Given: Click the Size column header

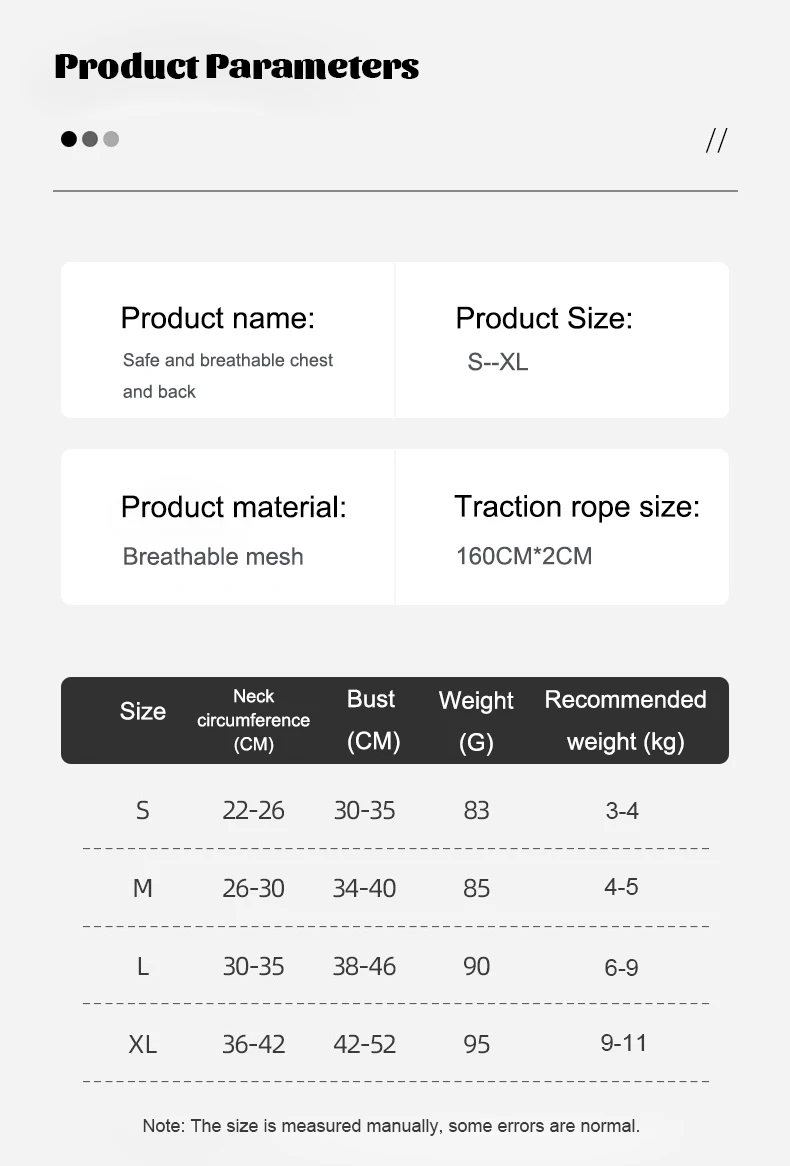Looking at the screenshot, I should [143, 711].
